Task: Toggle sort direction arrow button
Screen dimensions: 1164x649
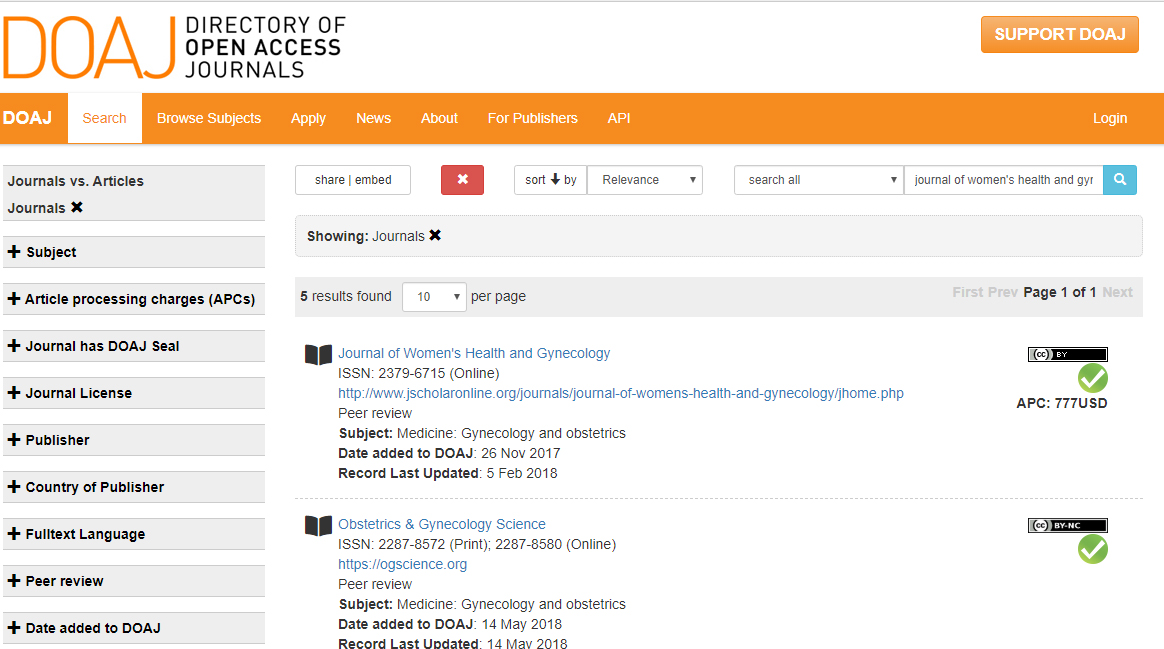Action: (x=551, y=180)
